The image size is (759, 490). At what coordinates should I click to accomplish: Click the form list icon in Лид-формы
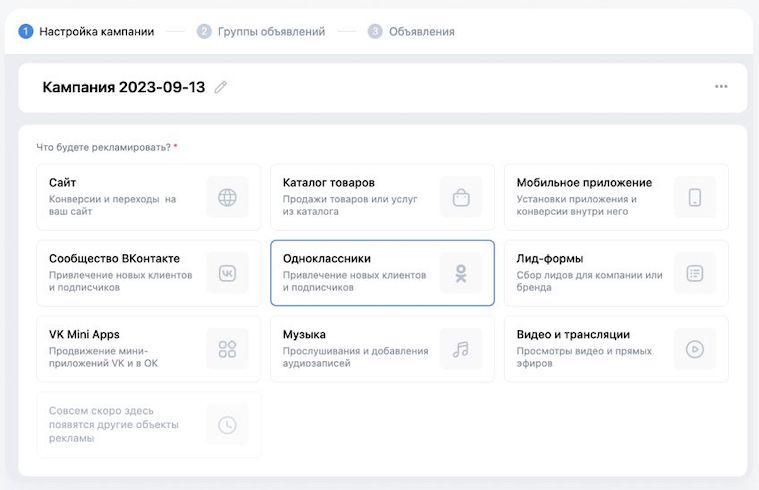[695, 273]
